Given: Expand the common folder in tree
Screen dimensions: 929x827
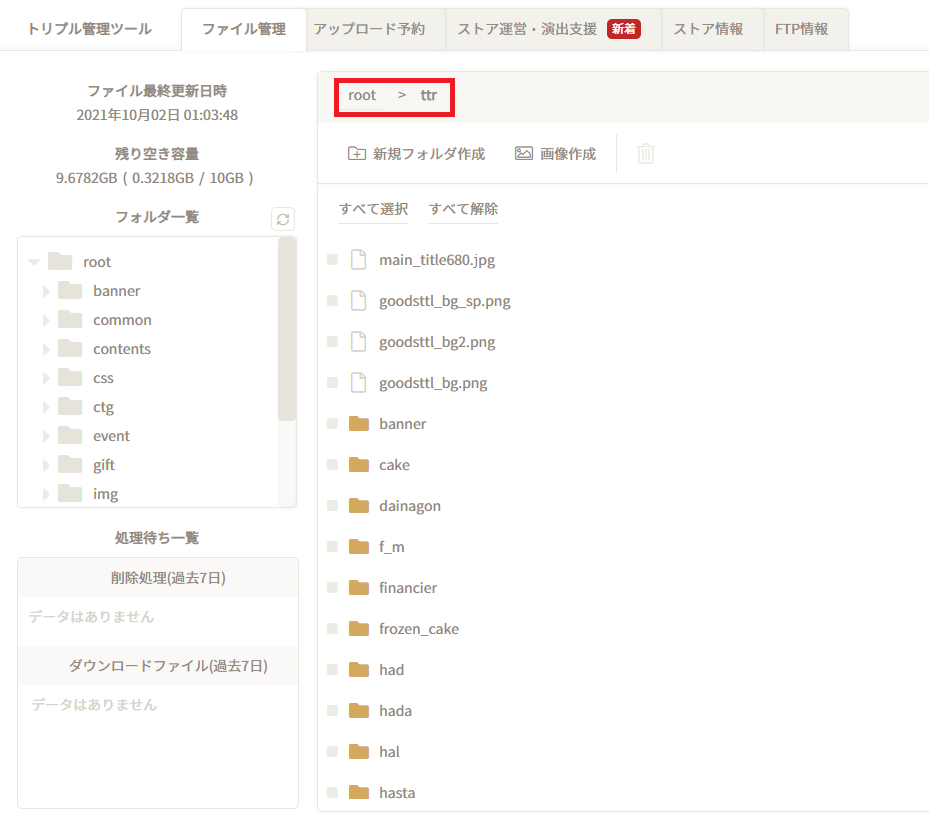Looking at the screenshot, I should 46,320.
